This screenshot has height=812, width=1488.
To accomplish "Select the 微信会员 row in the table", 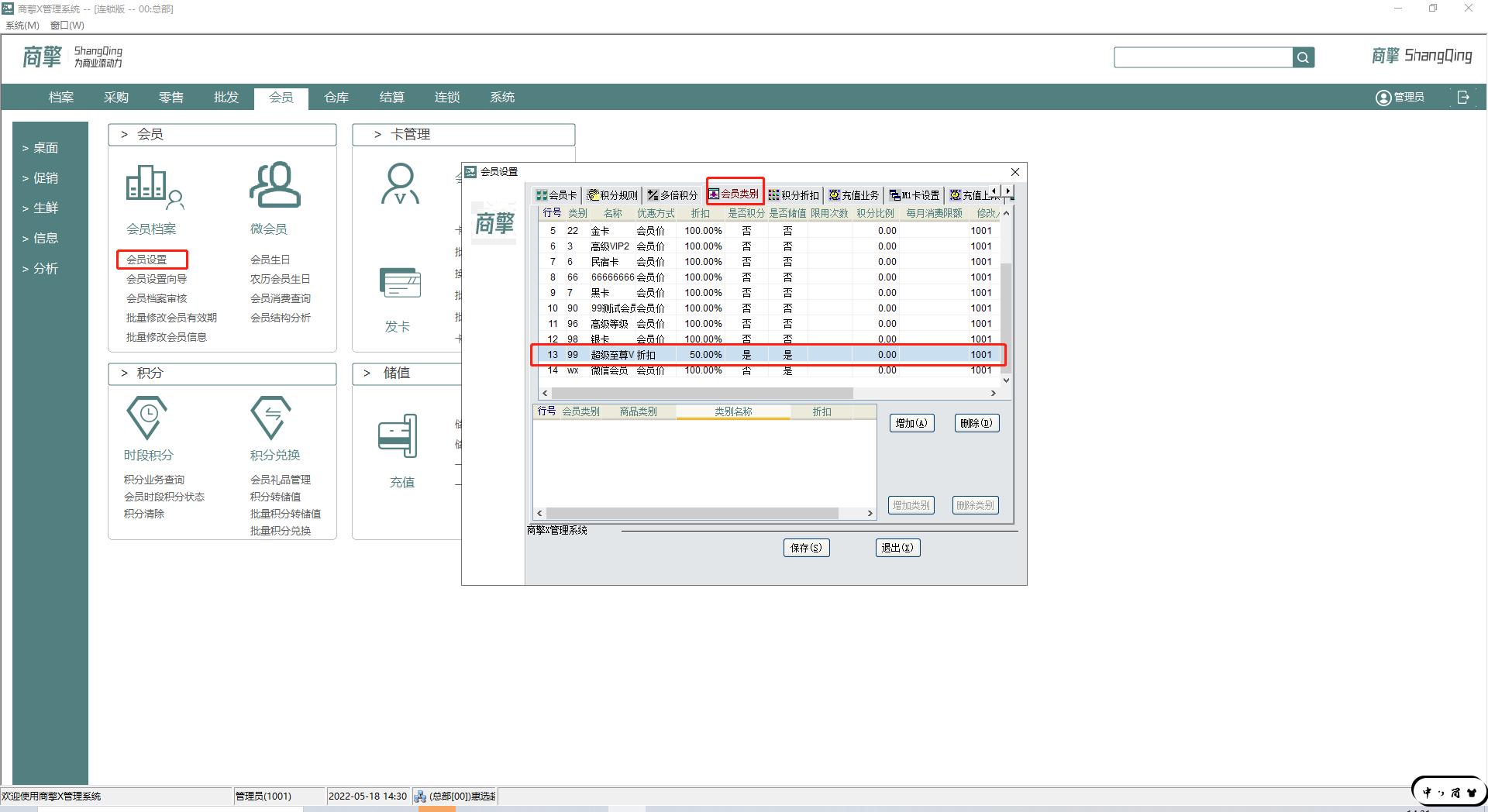I will click(769, 370).
